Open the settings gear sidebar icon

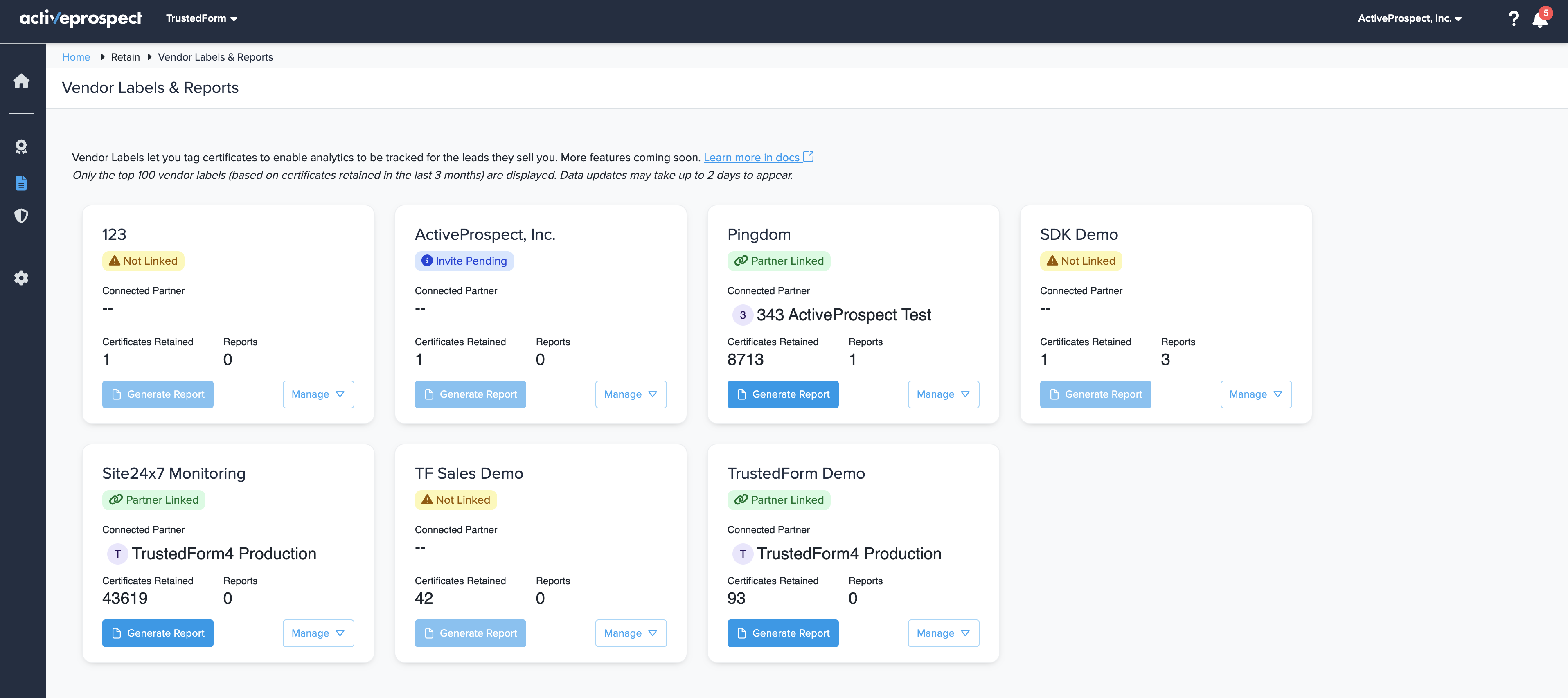pos(21,278)
